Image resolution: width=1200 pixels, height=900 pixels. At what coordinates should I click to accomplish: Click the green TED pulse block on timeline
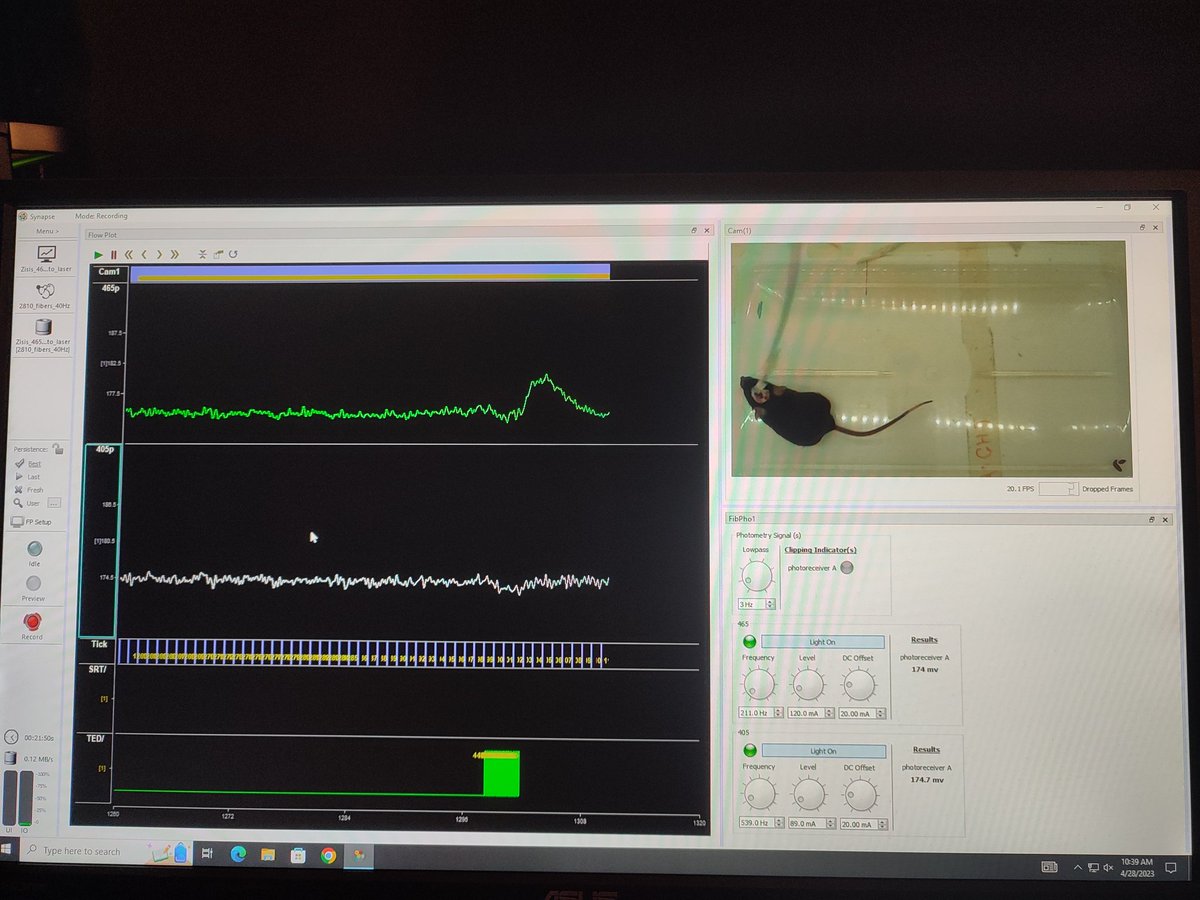[501, 773]
